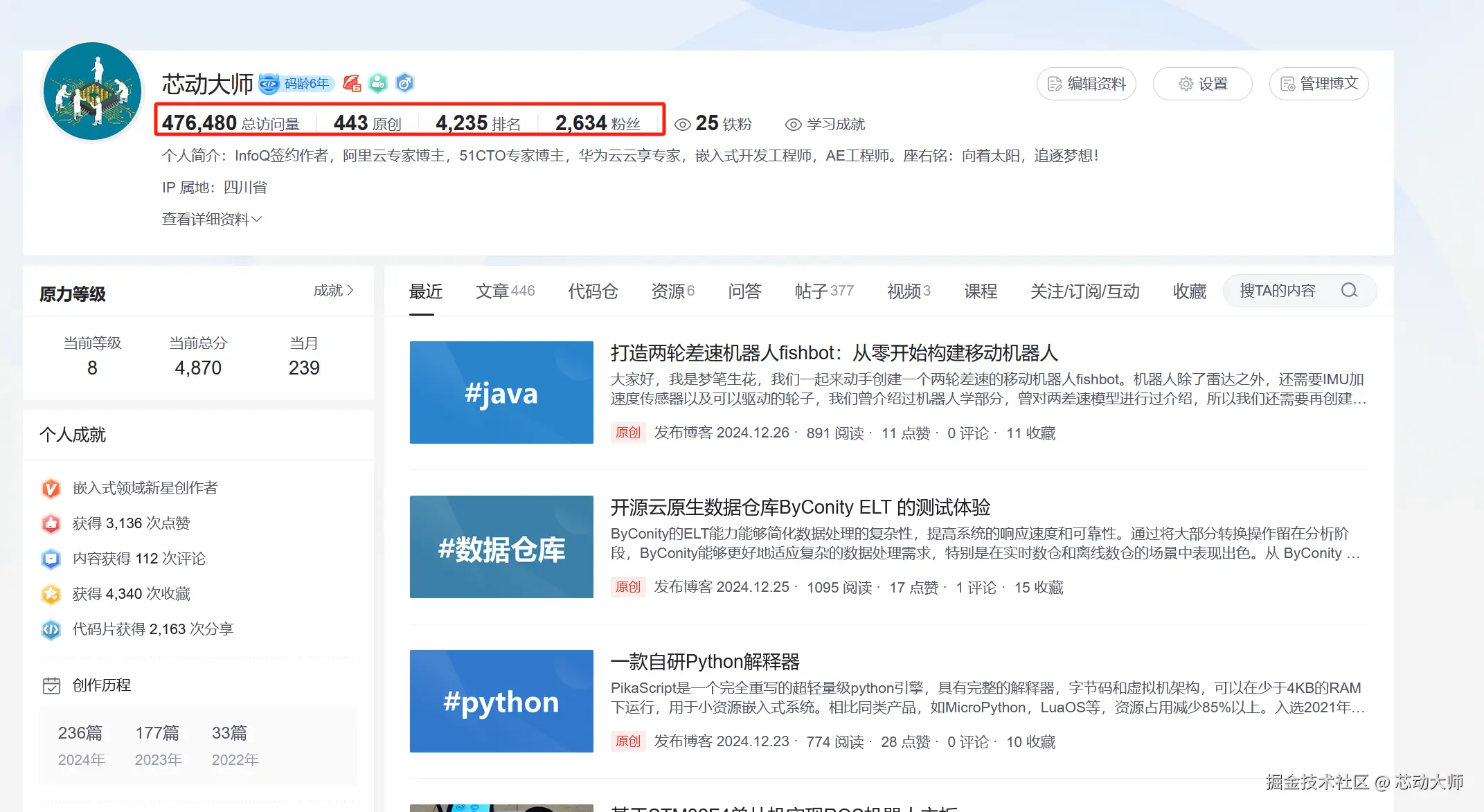This screenshot has height=812, width=1484.
Task: Click the blue male gender badge
Action: coord(404,84)
